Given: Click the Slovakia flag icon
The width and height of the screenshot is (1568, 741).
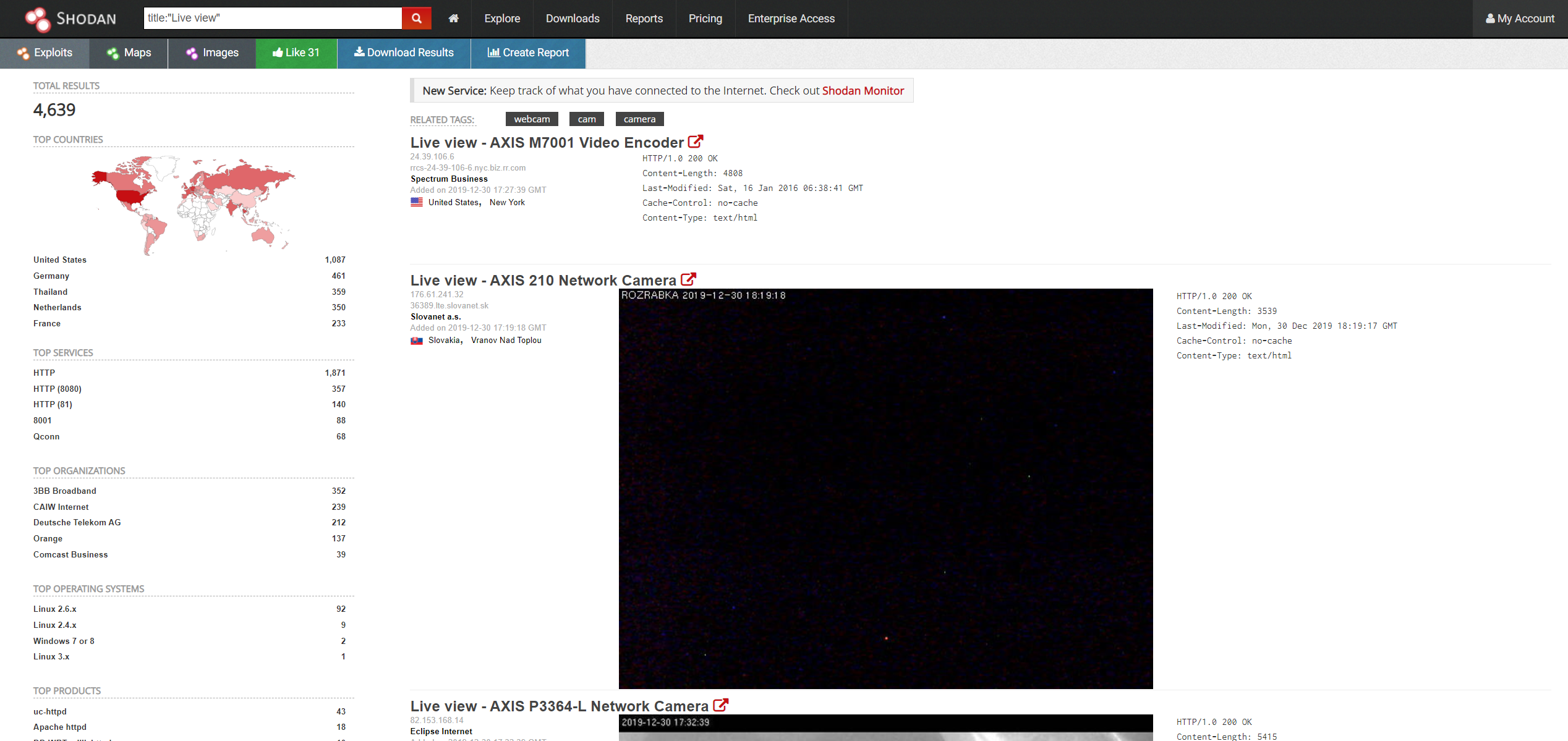Looking at the screenshot, I should (x=417, y=340).
